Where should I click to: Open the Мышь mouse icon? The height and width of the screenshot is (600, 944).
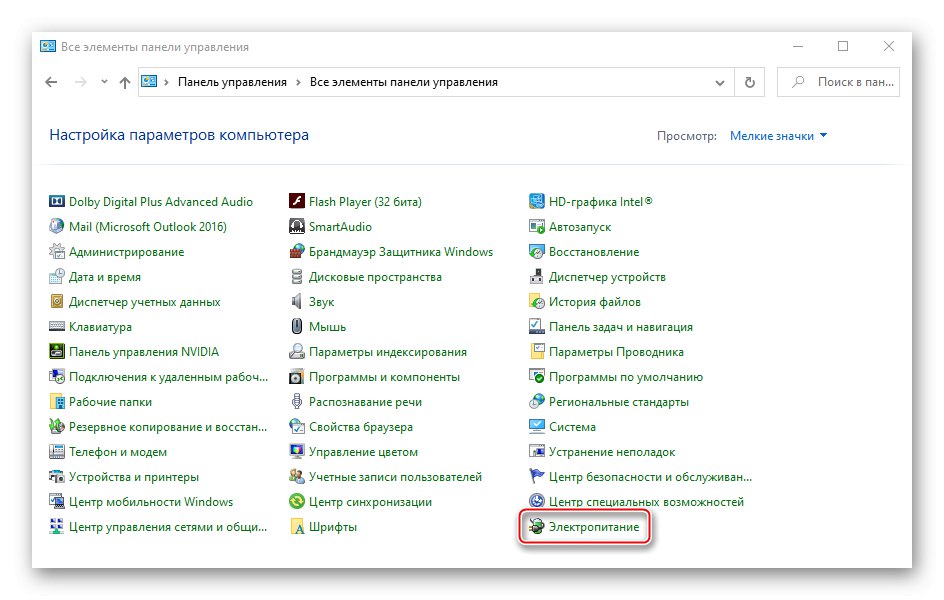point(297,327)
